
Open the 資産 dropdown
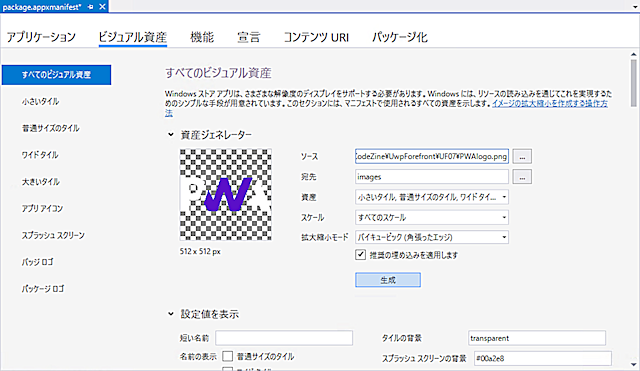pyautogui.click(x=432, y=197)
